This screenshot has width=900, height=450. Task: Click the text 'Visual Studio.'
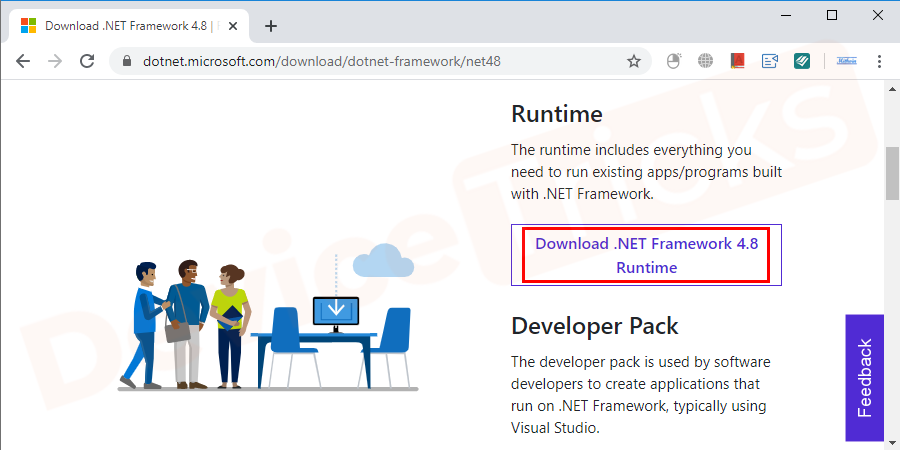(555, 428)
